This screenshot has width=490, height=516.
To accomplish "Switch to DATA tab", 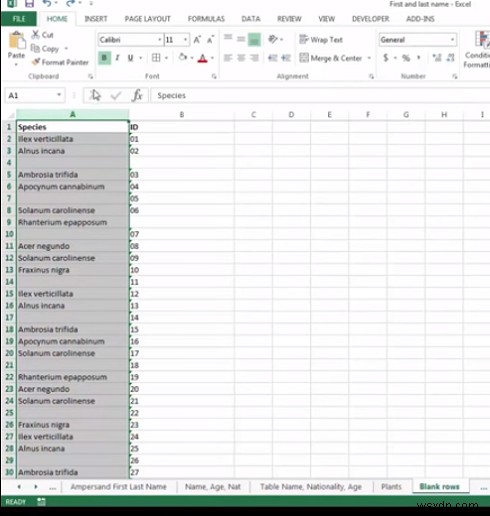I will [x=251, y=19].
